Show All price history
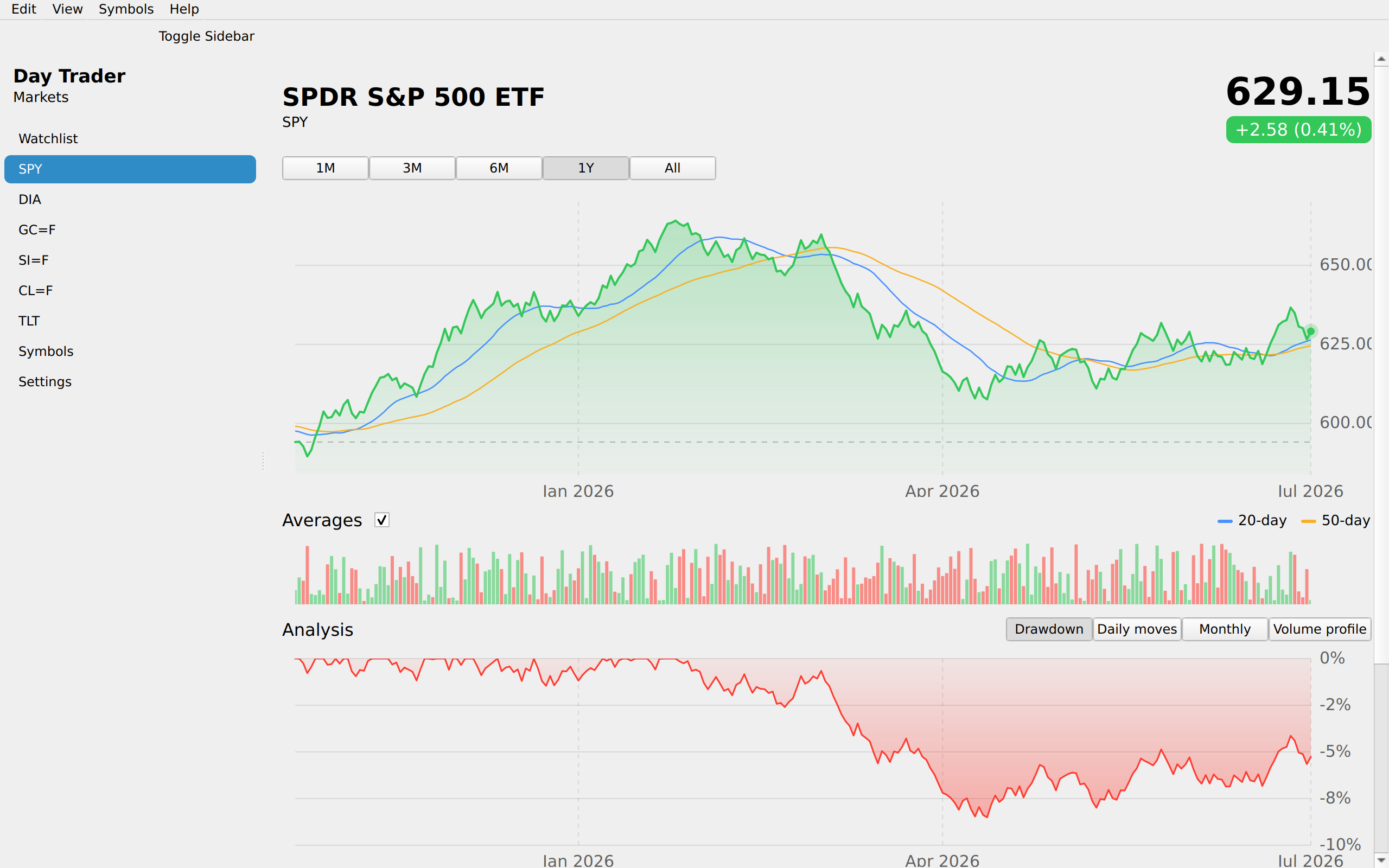 point(672,168)
